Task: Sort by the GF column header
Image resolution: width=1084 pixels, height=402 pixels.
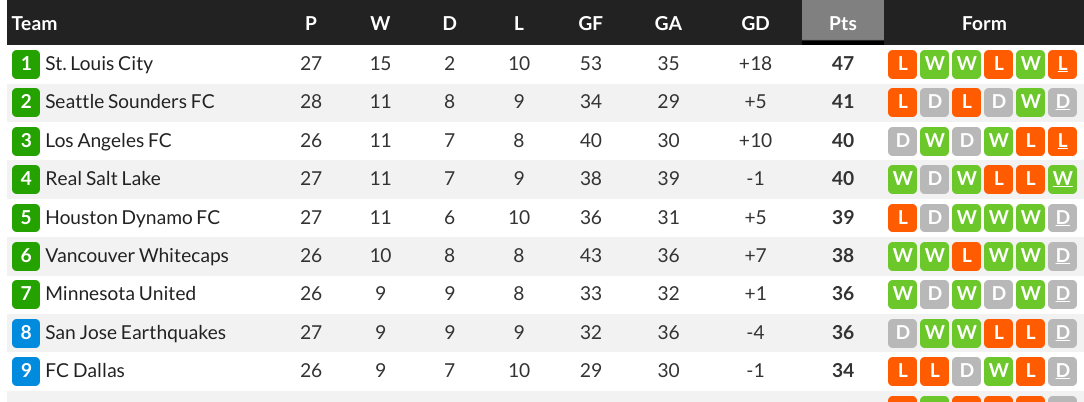Action: (x=590, y=23)
